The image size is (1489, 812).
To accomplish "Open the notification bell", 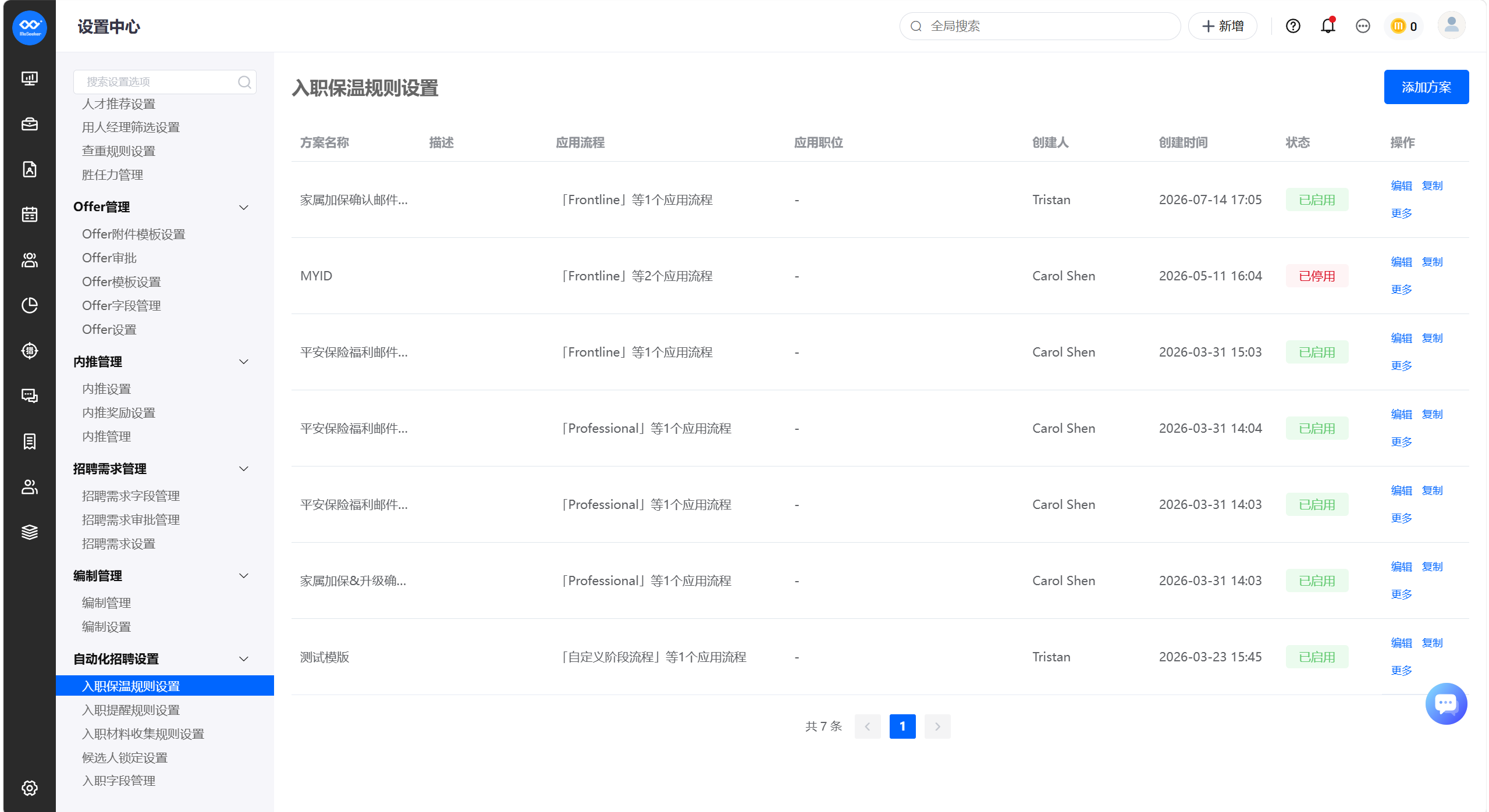I will tap(1328, 26).
